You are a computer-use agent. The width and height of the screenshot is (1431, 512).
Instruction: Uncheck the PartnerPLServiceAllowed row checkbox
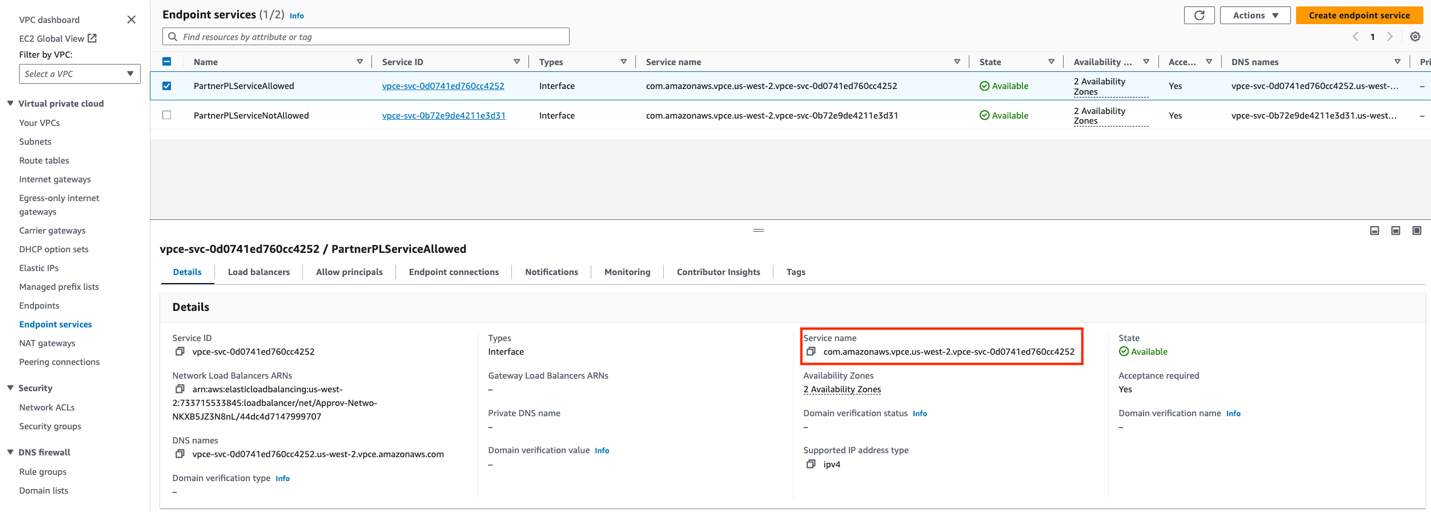[167, 86]
